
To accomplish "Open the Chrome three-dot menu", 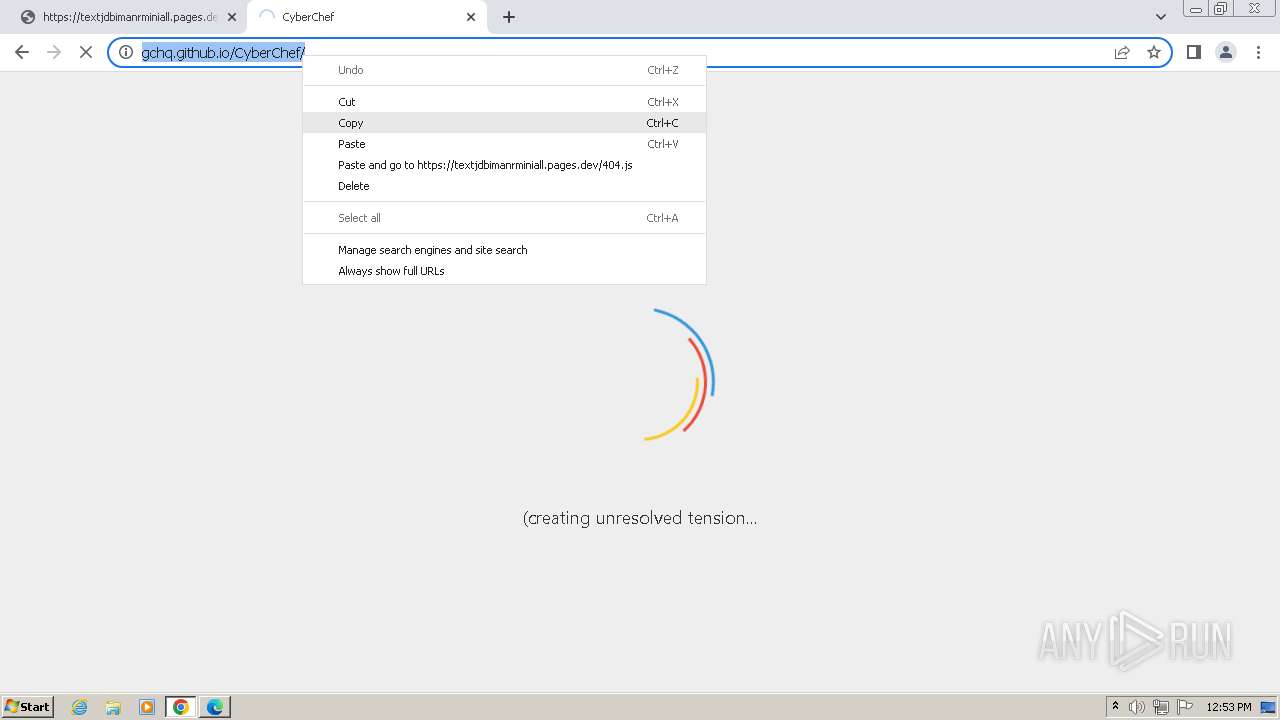I will [x=1259, y=52].
